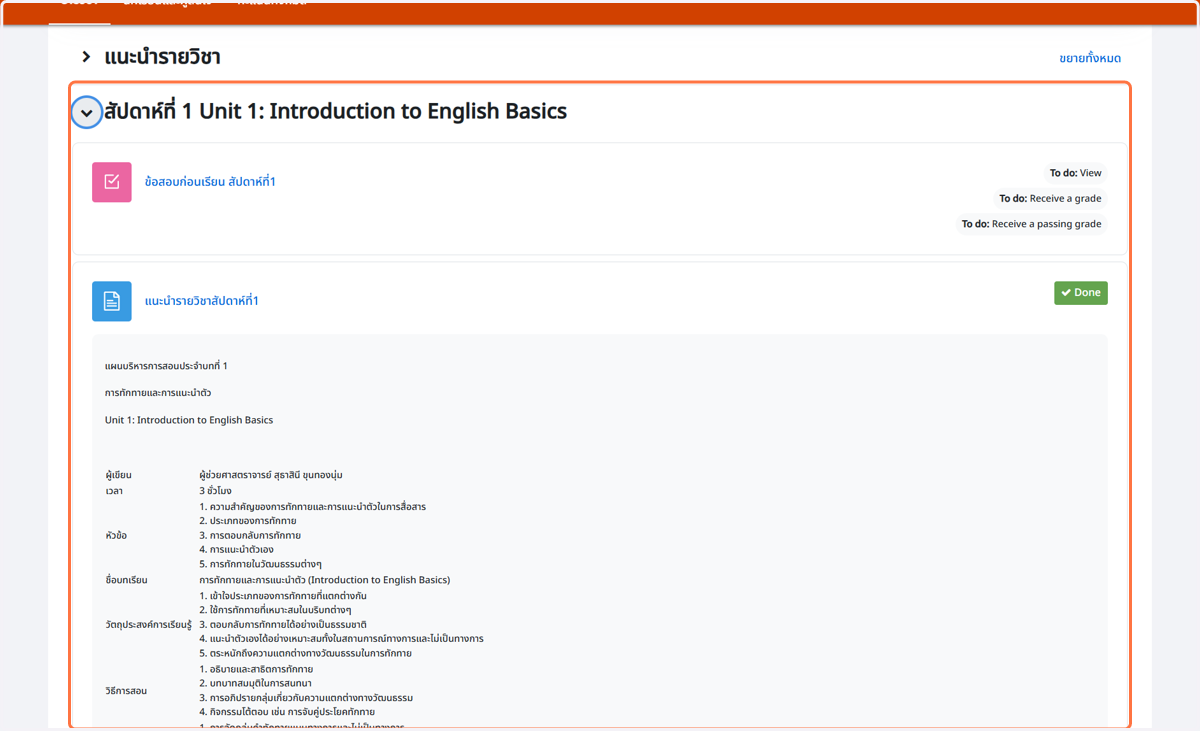The image size is (1200, 731).
Task: Click the 'หัวข้อ' row label
Action: [x=116, y=535]
